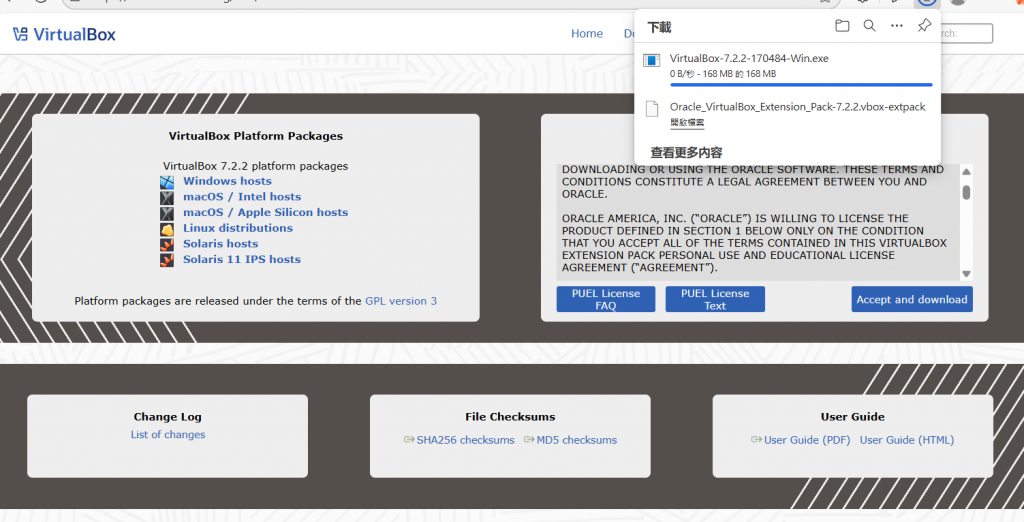Search downloads with the magnifier icon
Viewport: 1024px width, 522px height.
(869, 26)
